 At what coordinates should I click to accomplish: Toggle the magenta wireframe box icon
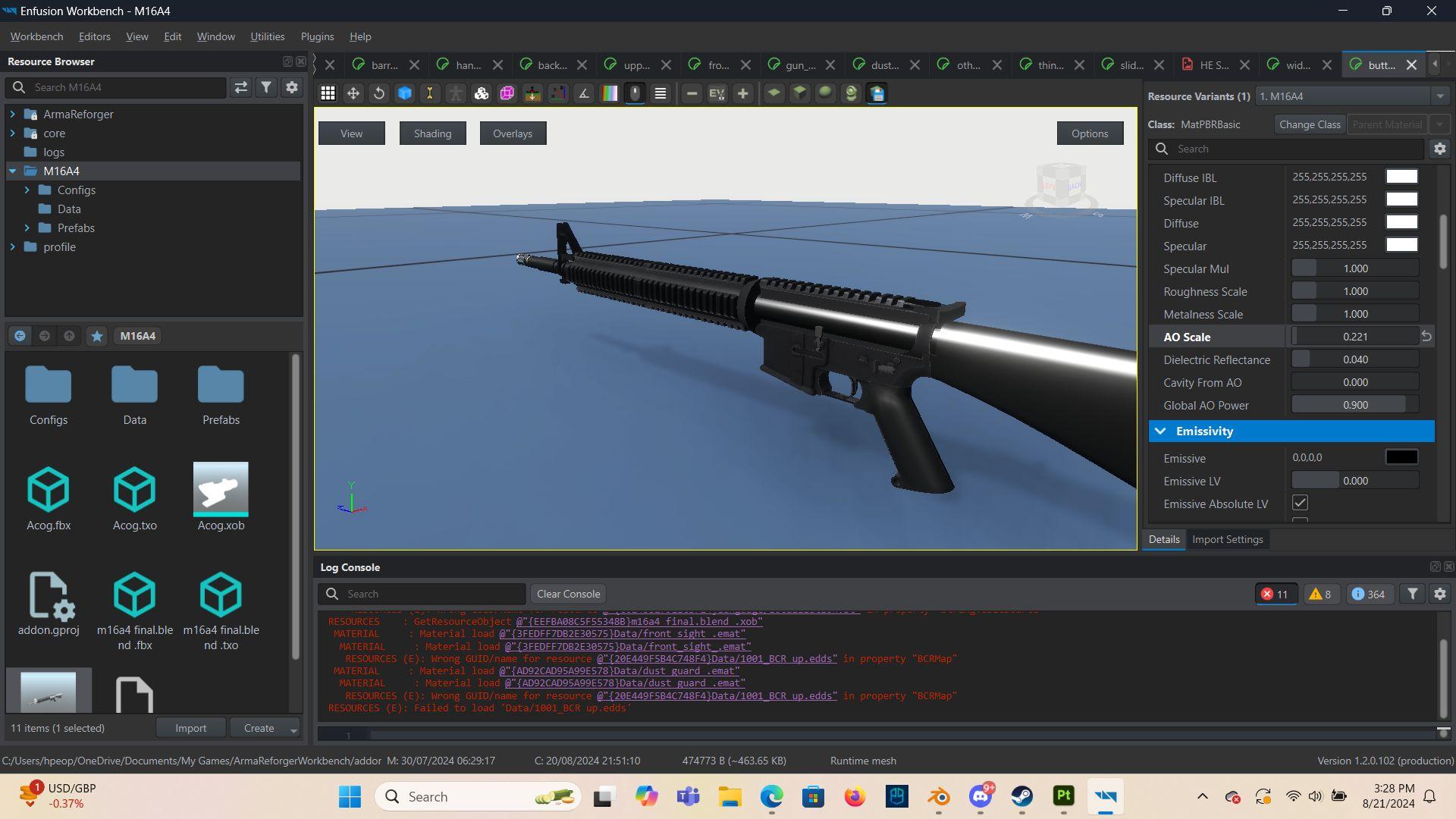(507, 93)
